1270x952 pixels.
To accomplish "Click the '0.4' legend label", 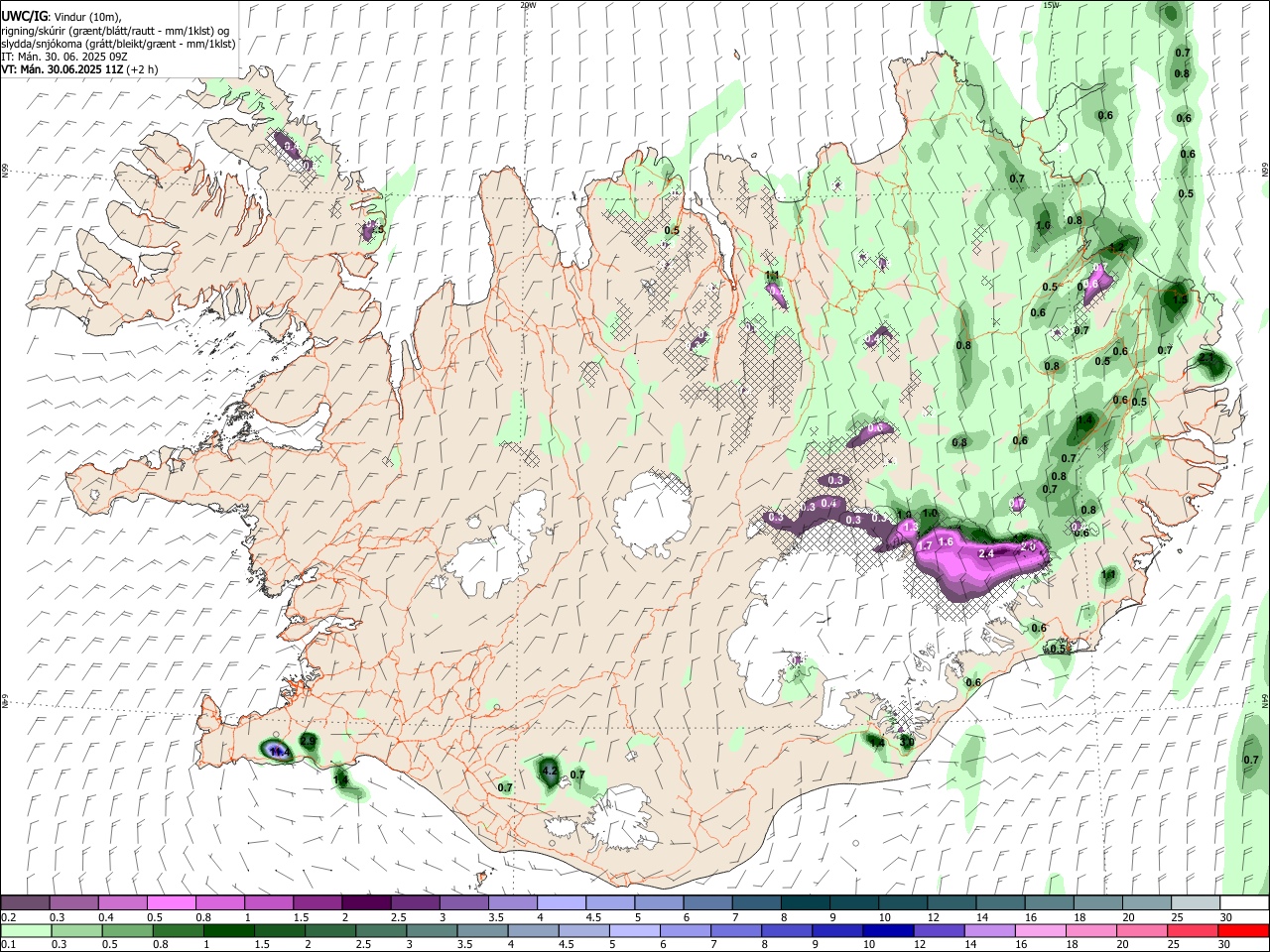I will coord(105,917).
